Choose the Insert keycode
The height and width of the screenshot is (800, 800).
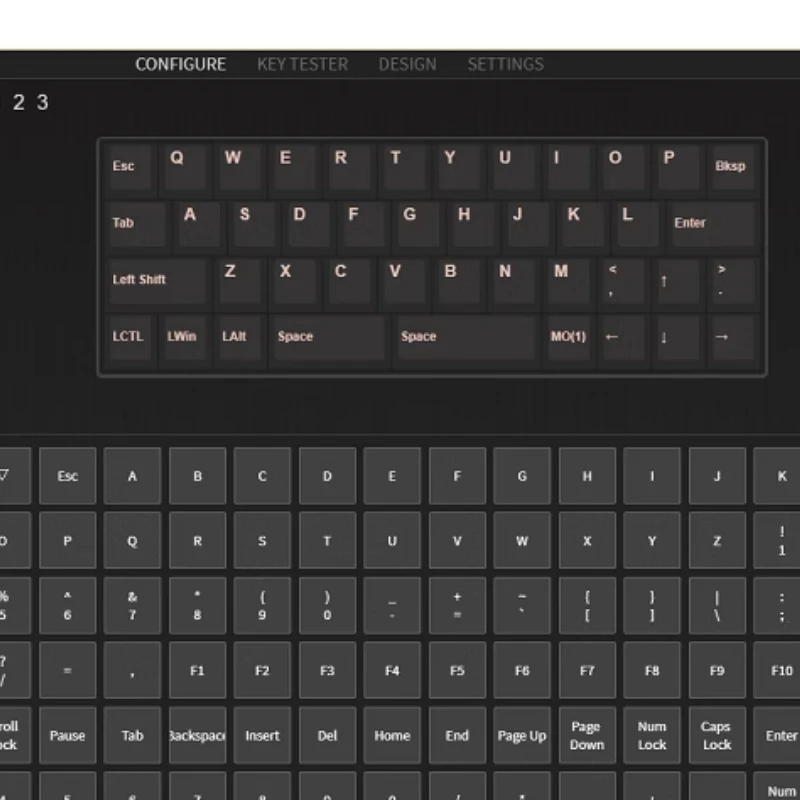tap(262, 736)
